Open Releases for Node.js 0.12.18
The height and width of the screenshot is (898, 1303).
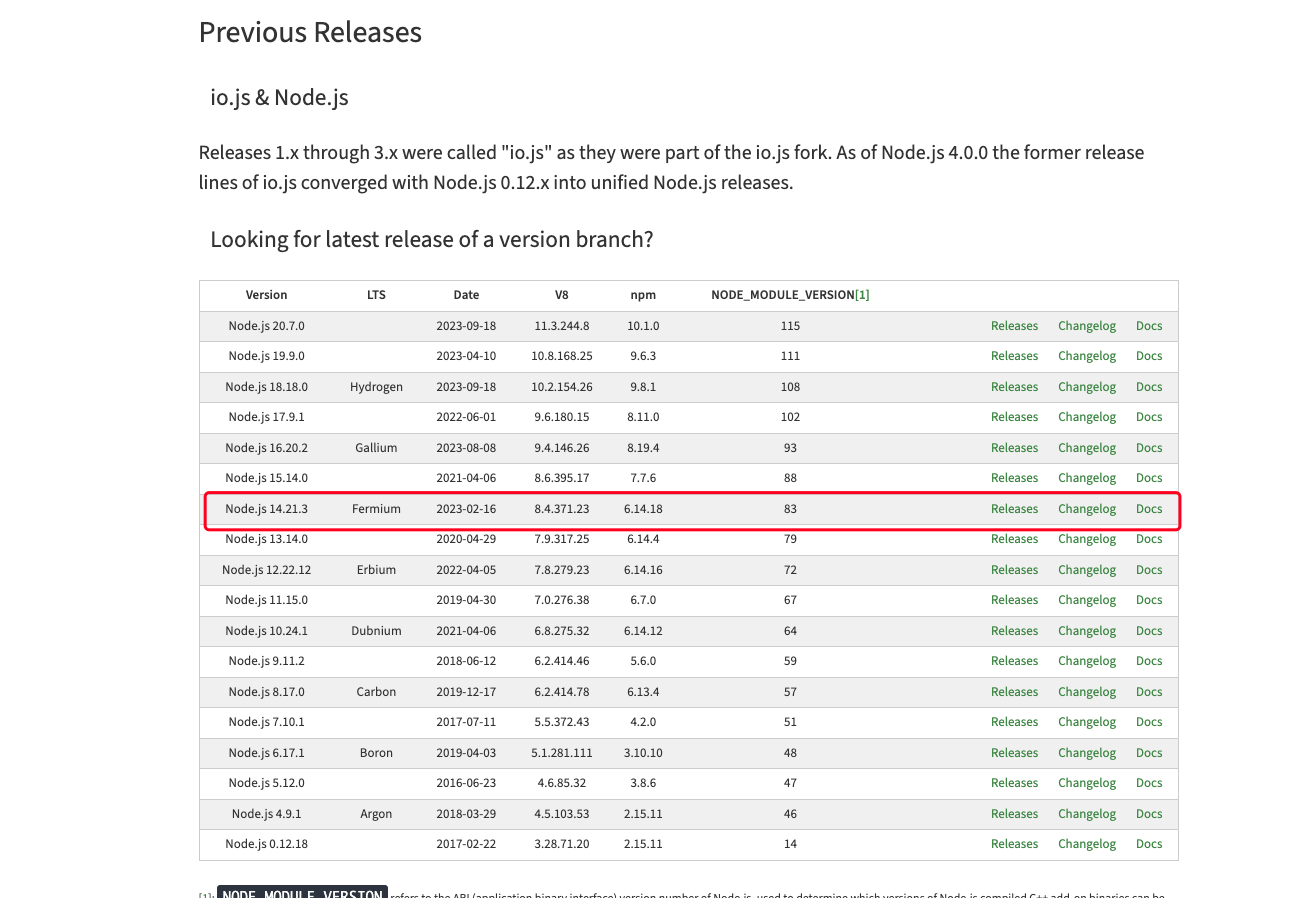click(1014, 844)
